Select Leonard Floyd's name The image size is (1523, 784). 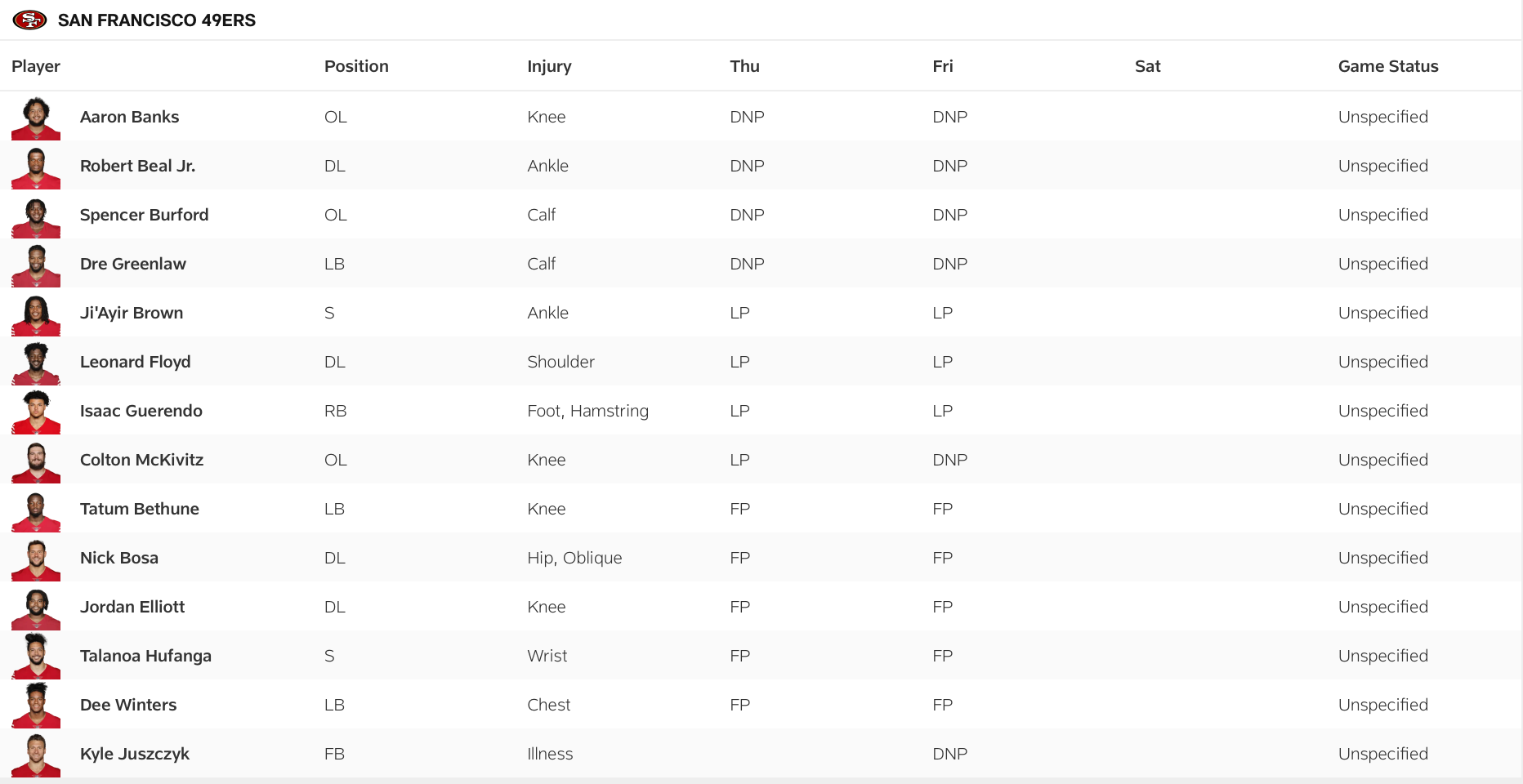click(x=135, y=361)
